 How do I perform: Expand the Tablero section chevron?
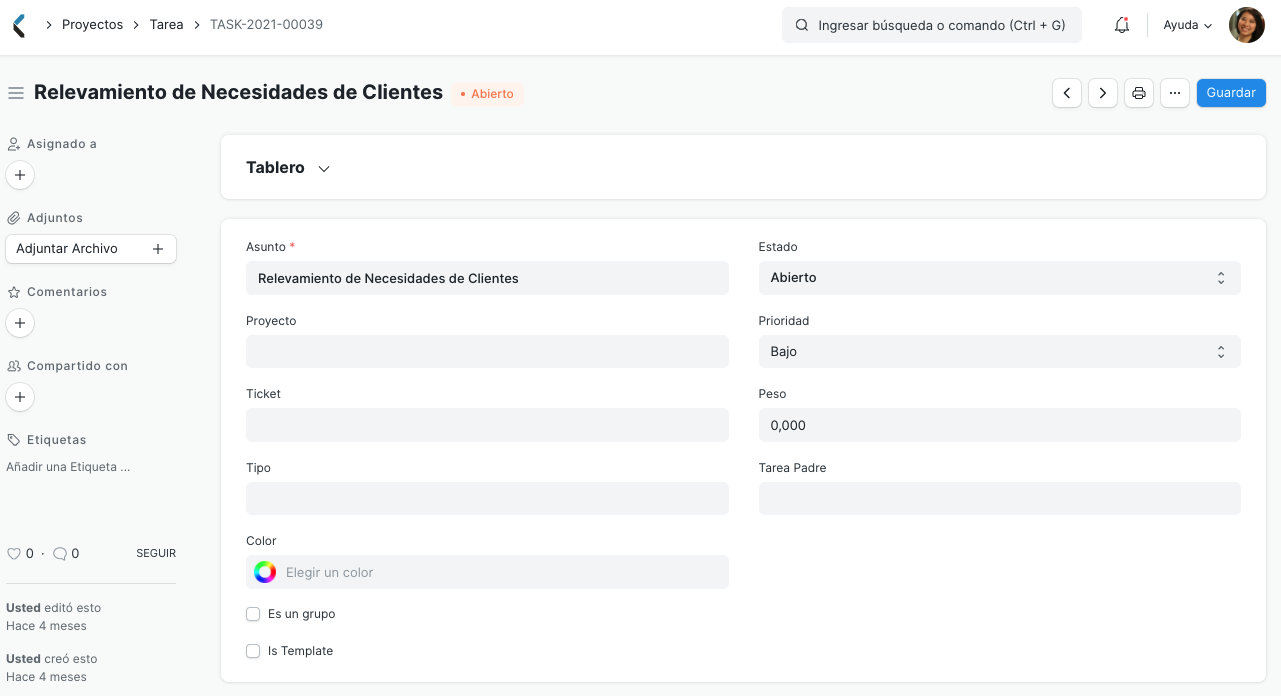[x=324, y=169]
